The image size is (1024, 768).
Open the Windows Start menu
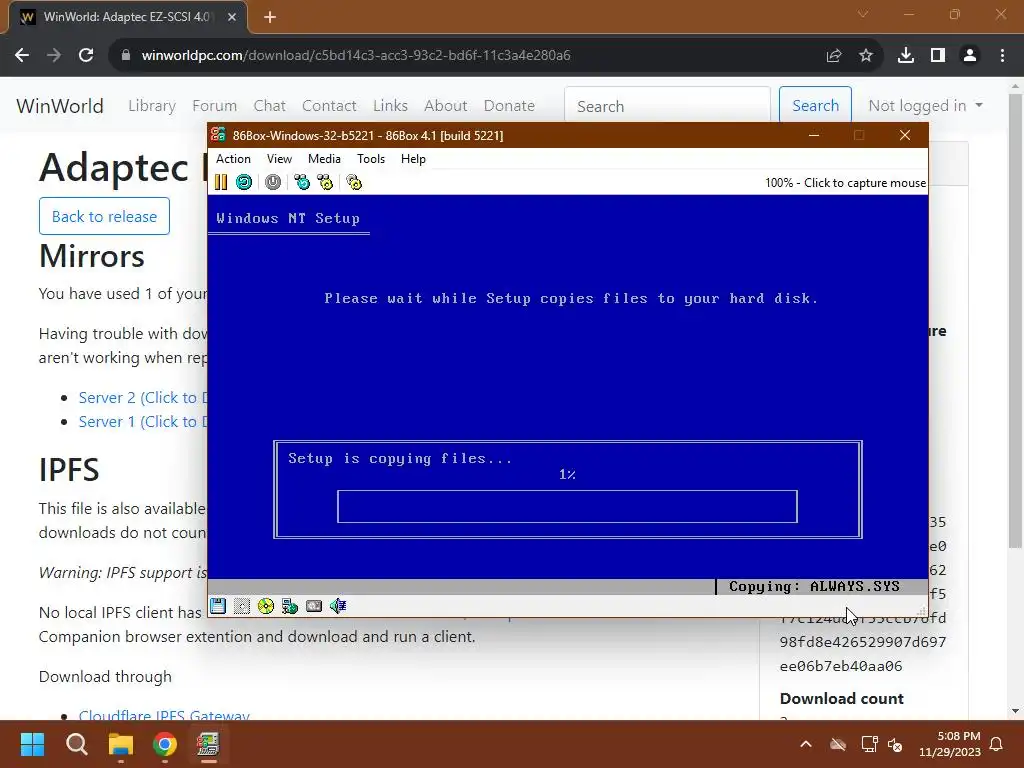[x=32, y=744]
